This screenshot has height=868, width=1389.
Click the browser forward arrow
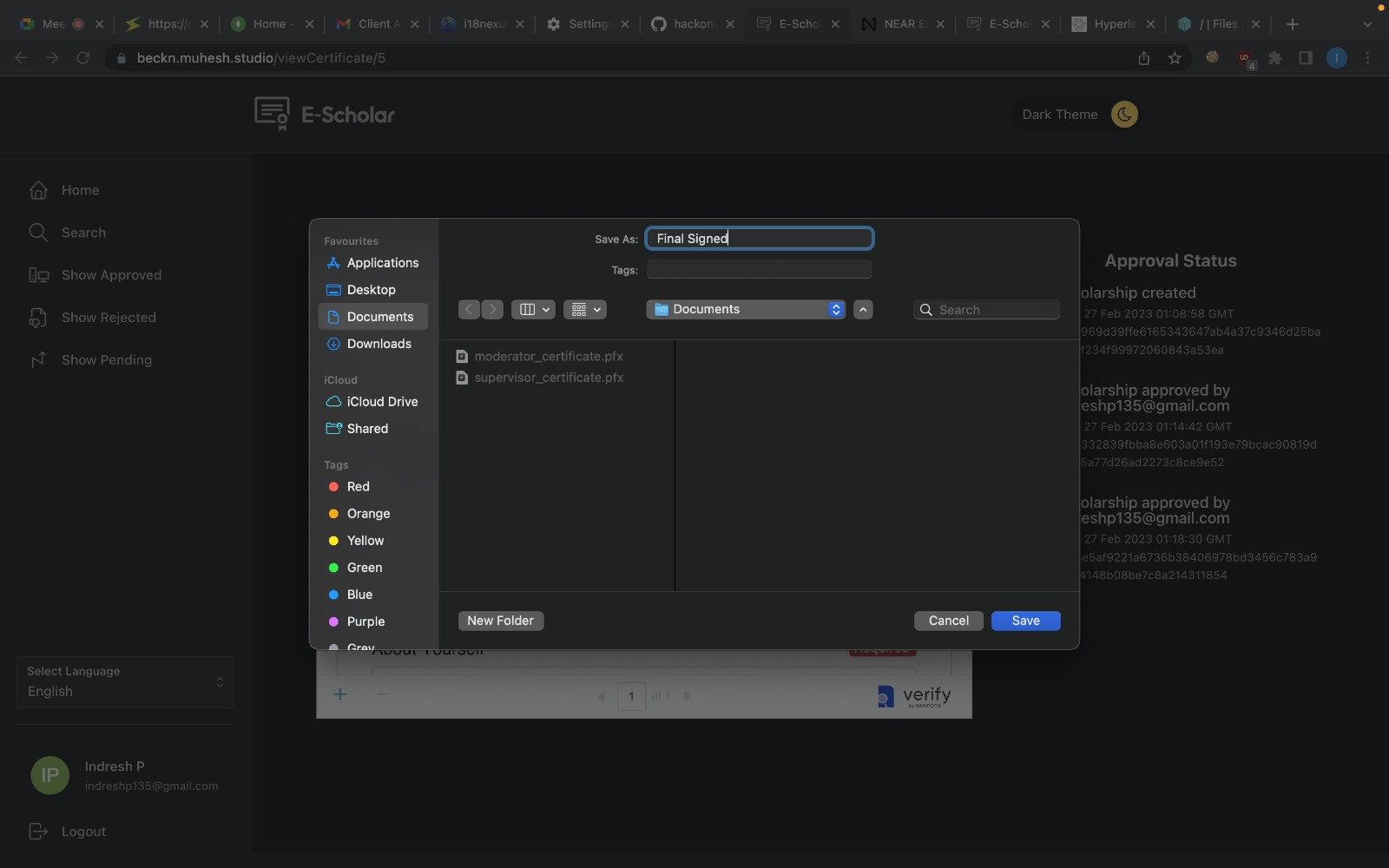(52, 58)
